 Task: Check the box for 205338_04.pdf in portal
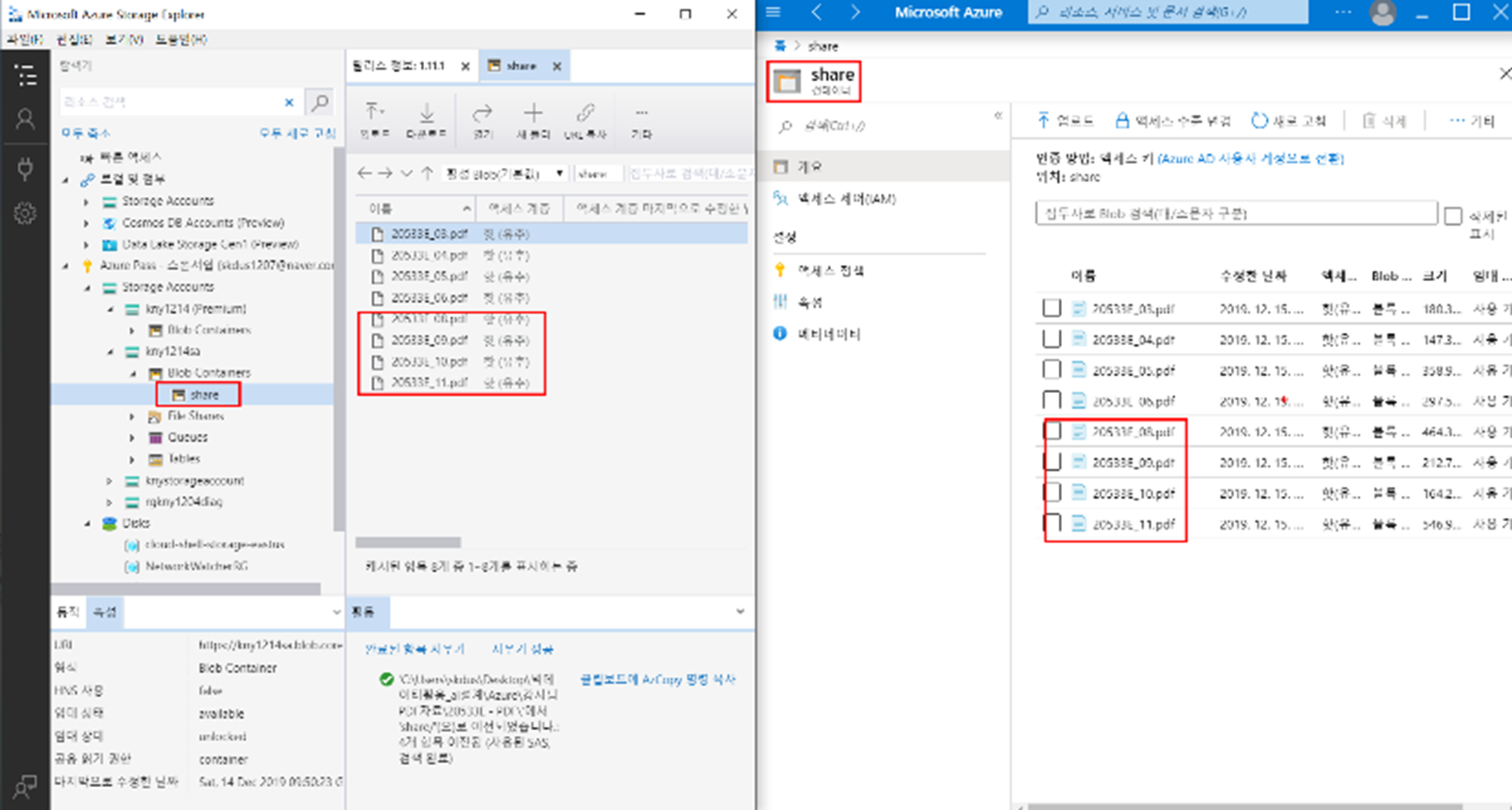coord(1052,339)
